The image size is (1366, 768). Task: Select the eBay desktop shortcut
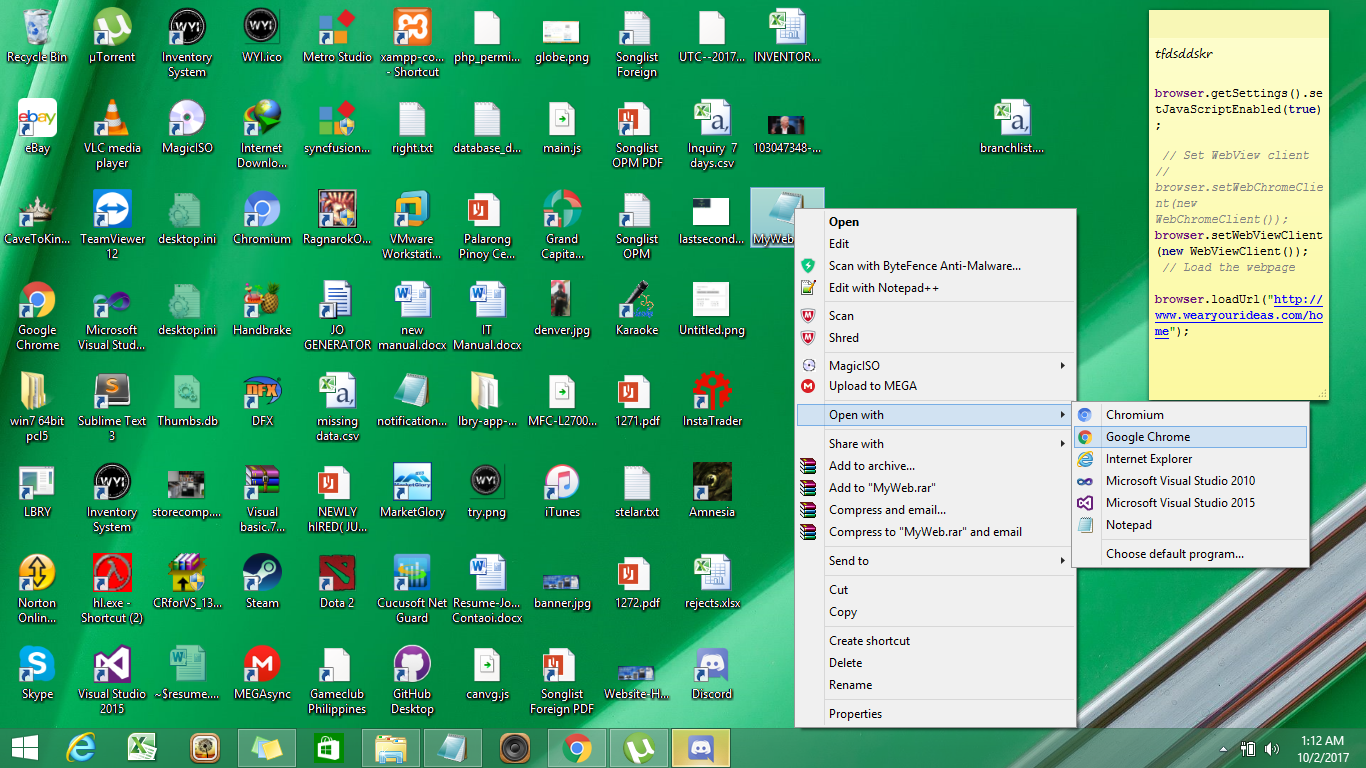[37, 127]
